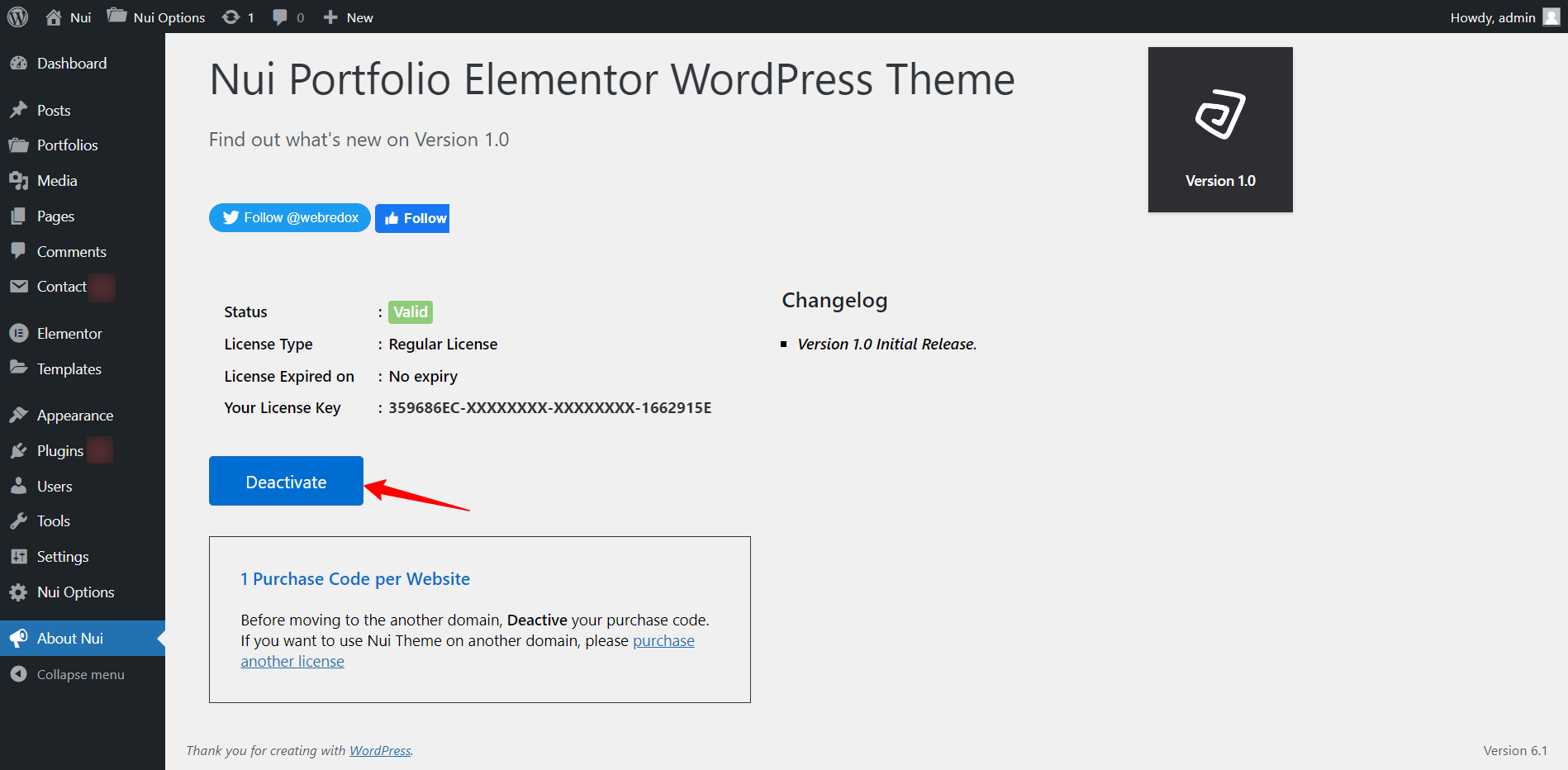1568x770 pixels.
Task: Click the WordPress logo icon in admin bar
Action: click(17, 17)
